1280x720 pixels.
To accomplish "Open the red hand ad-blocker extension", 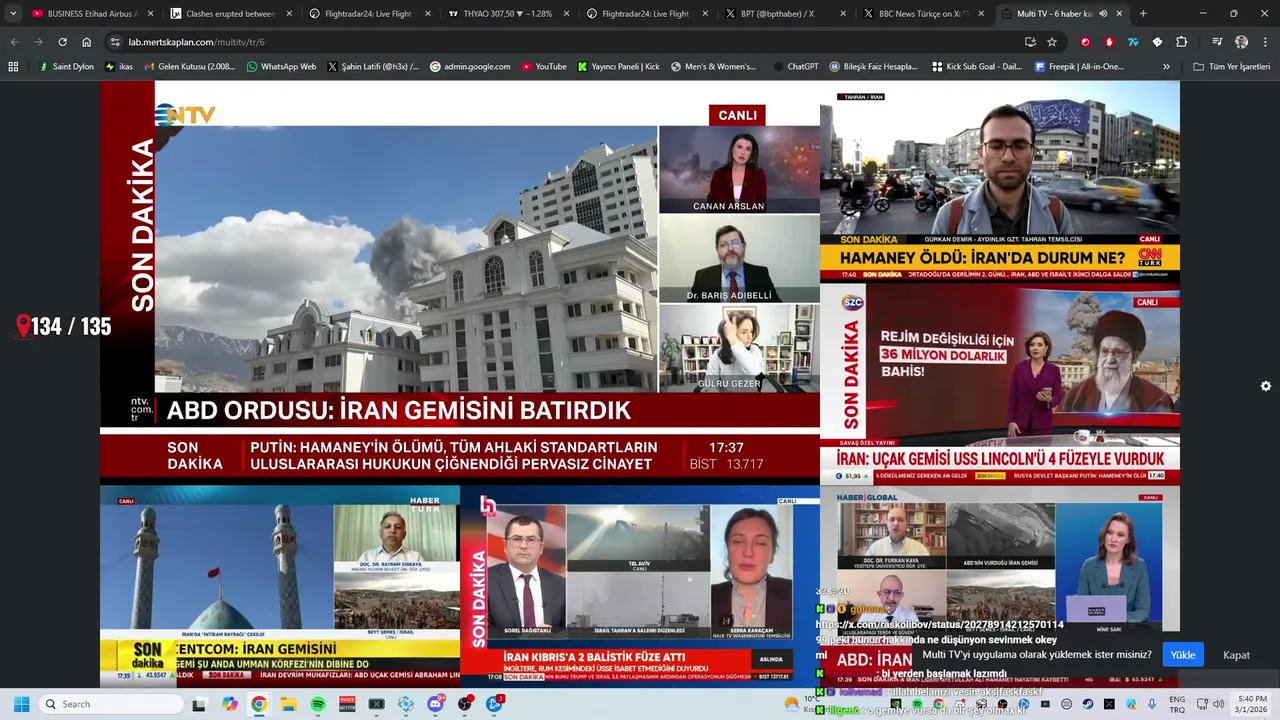I will pyautogui.click(x=1109, y=42).
